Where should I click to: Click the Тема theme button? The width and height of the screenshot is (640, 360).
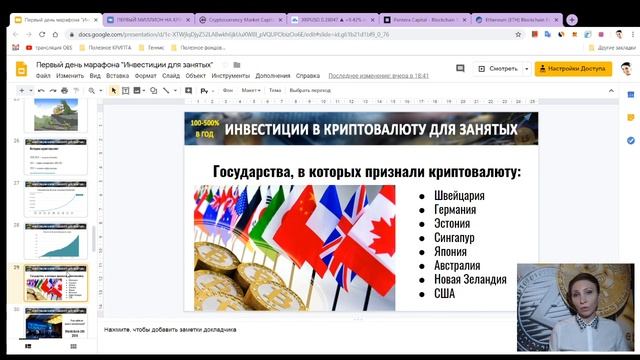275,90
